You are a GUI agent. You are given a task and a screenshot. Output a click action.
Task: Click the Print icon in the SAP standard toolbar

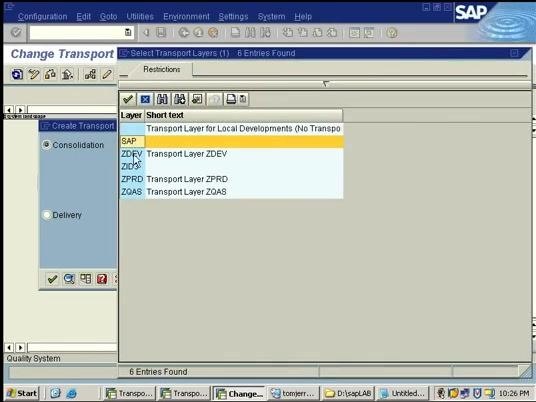coord(236,33)
